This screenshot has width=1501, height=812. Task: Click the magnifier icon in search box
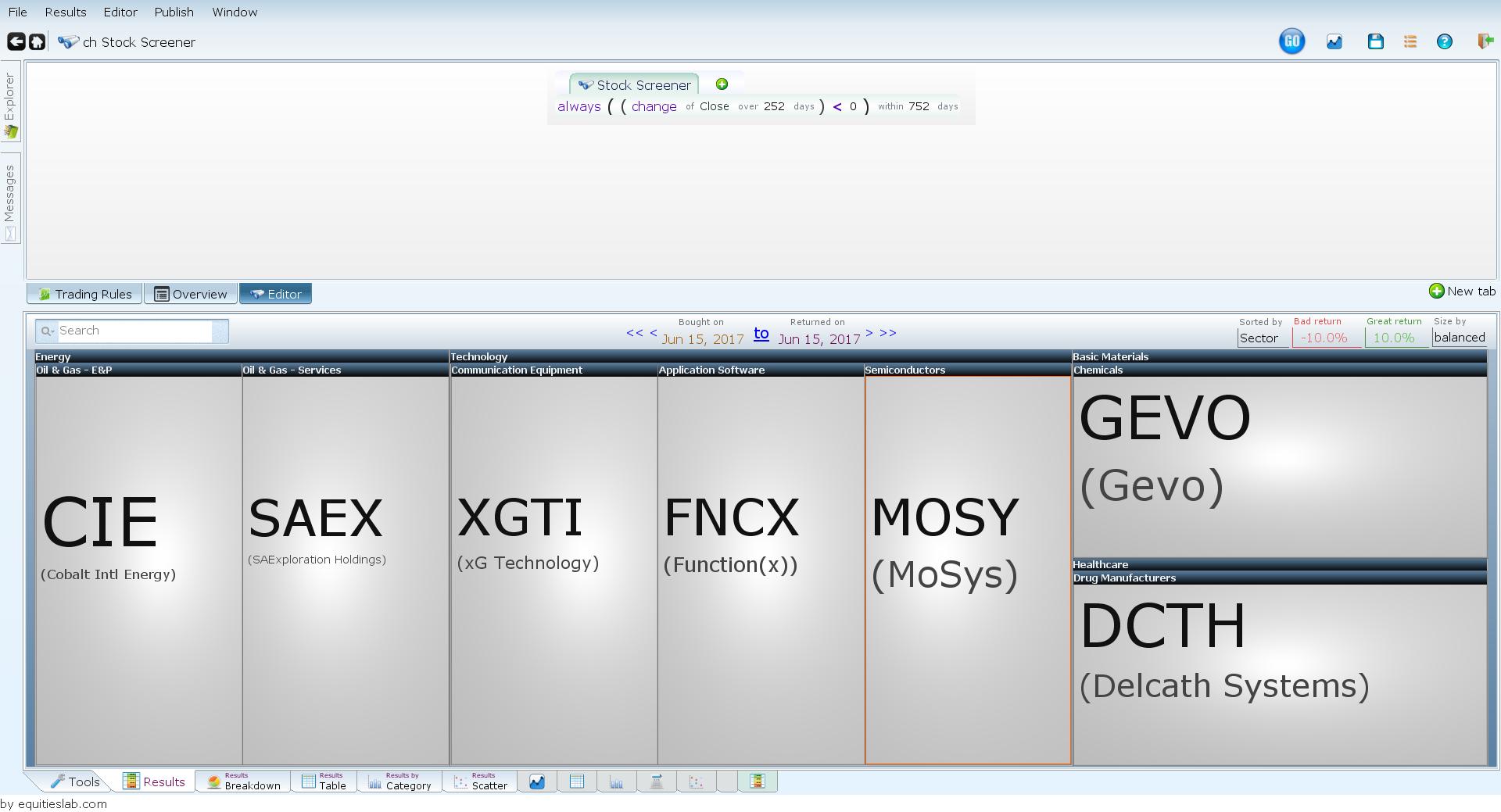click(x=47, y=331)
